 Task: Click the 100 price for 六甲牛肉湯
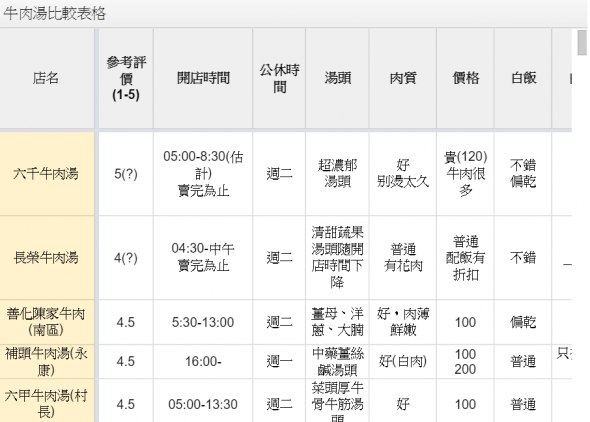pos(465,401)
